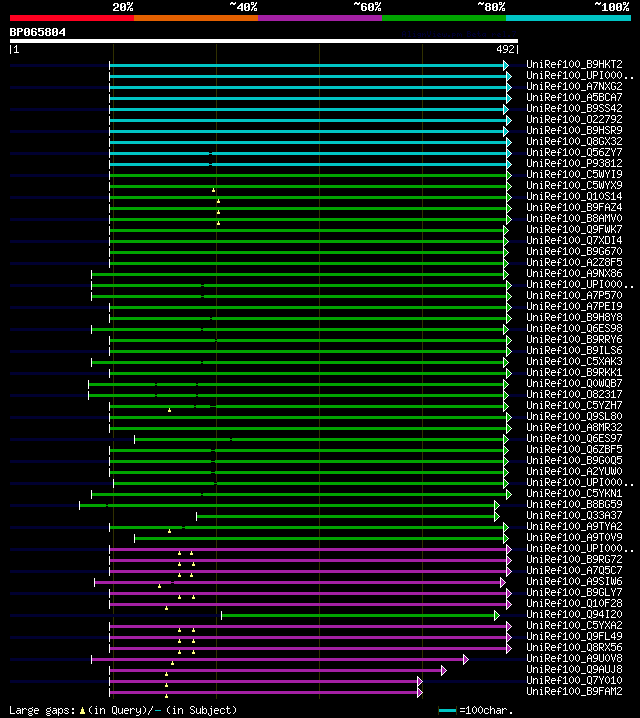
Task: Click the UniRef100_A7PEI9 label
Action: click(x=574, y=306)
